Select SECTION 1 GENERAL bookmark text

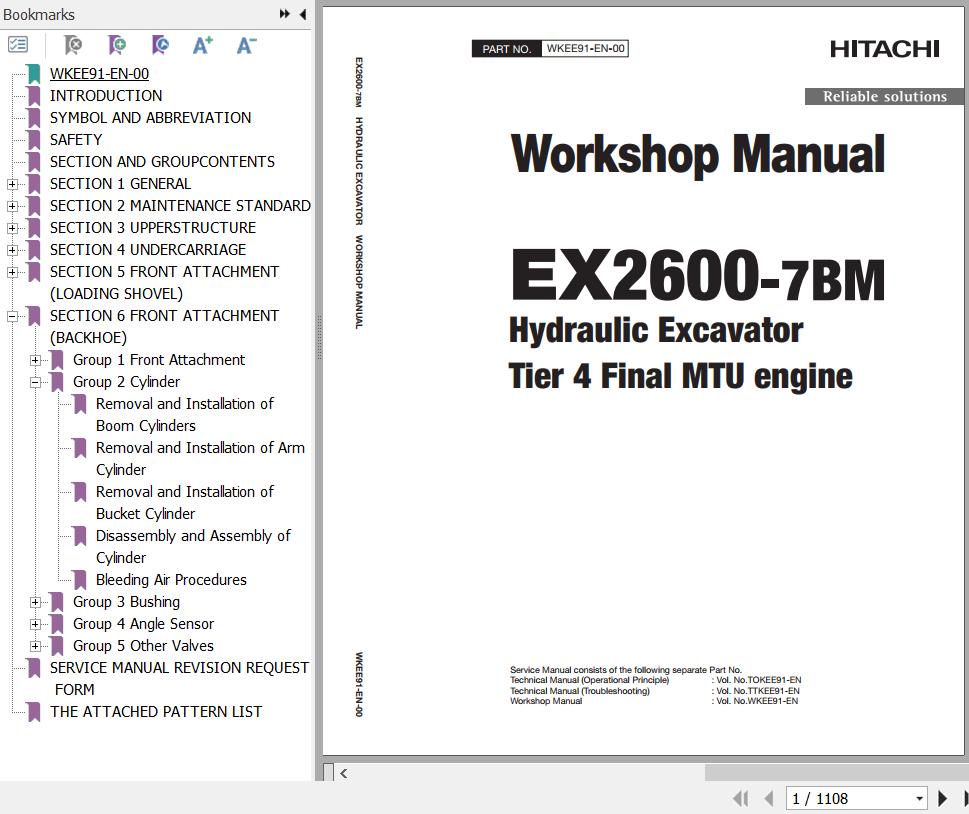tap(120, 184)
